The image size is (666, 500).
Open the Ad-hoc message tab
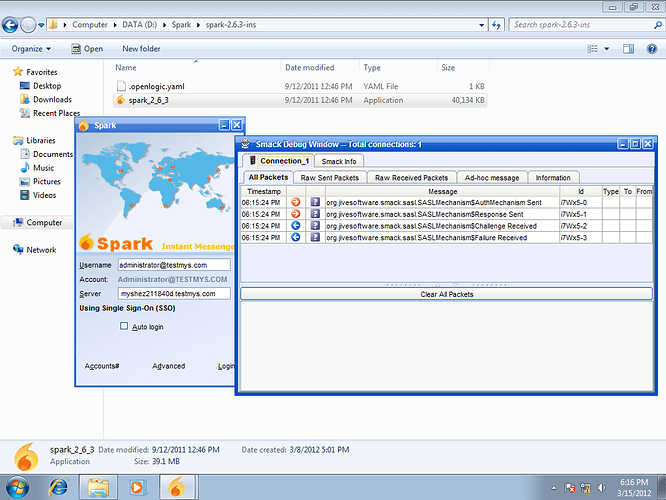pyautogui.click(x=492, y=178)
